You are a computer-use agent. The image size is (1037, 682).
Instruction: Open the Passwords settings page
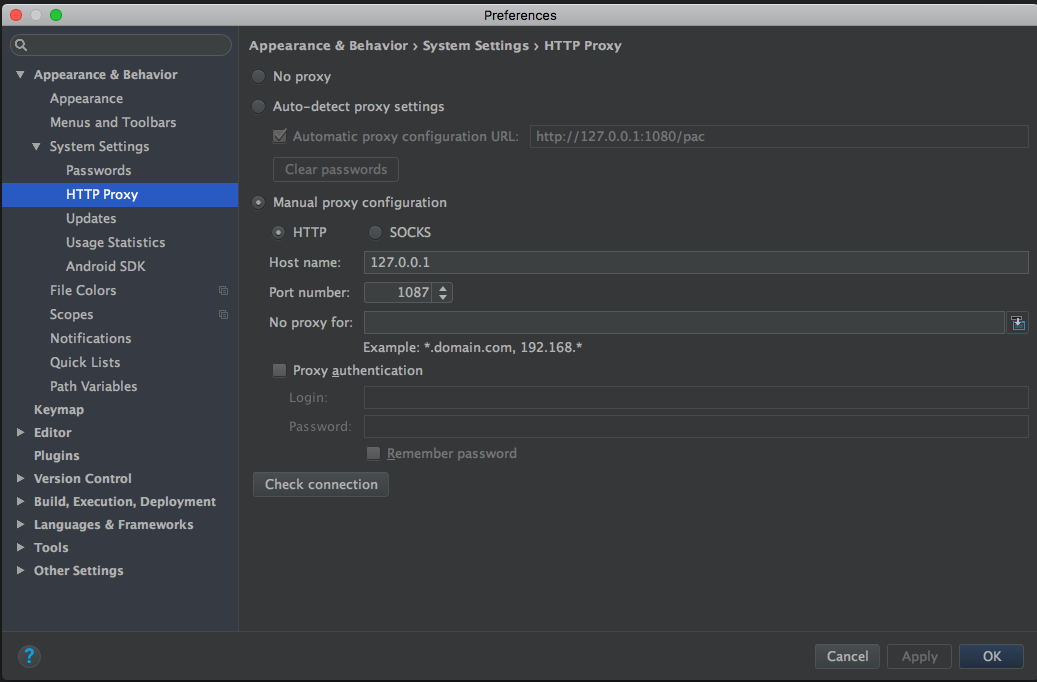99,171
